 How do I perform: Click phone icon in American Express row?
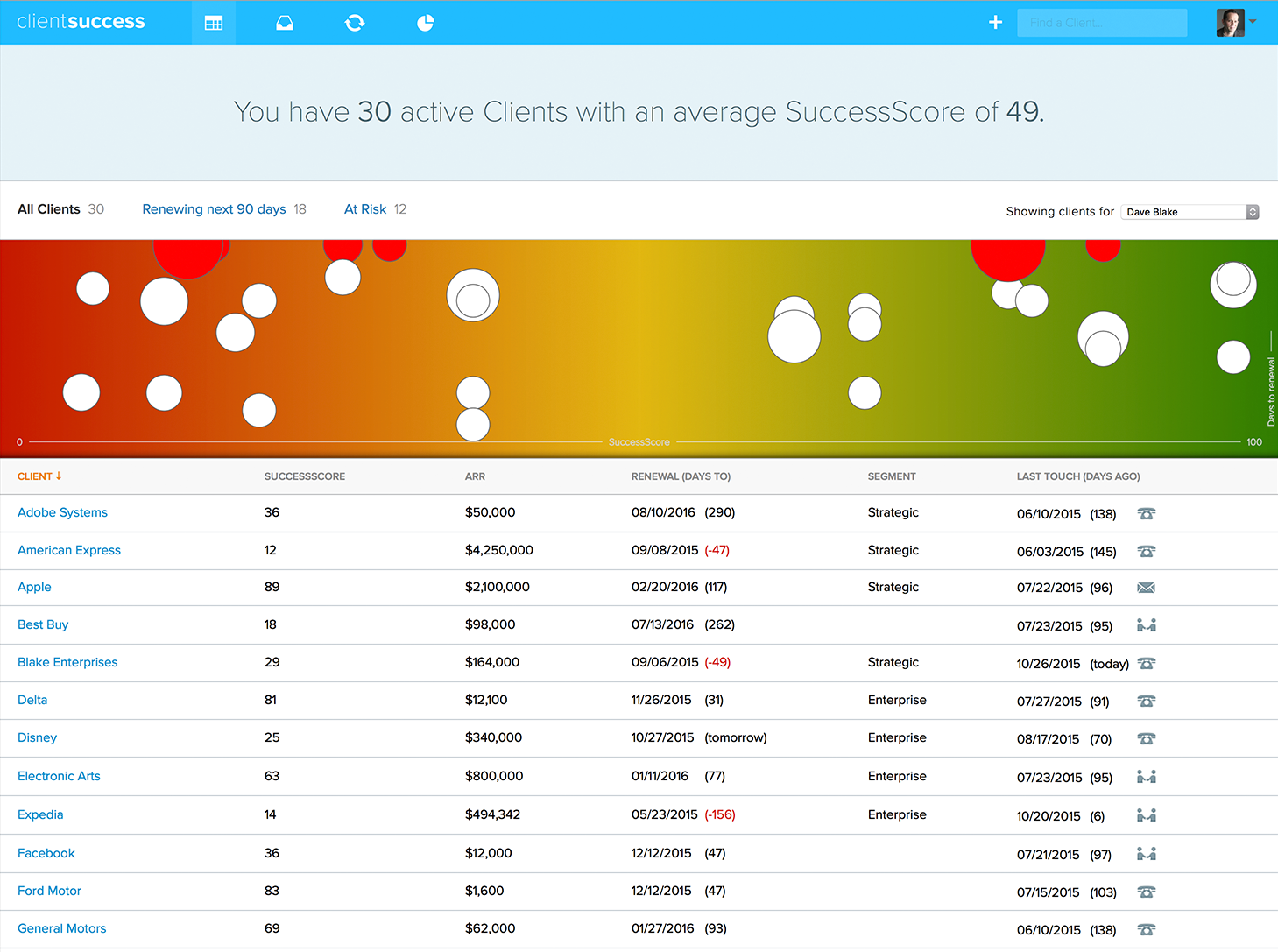tap(1147, 551)
